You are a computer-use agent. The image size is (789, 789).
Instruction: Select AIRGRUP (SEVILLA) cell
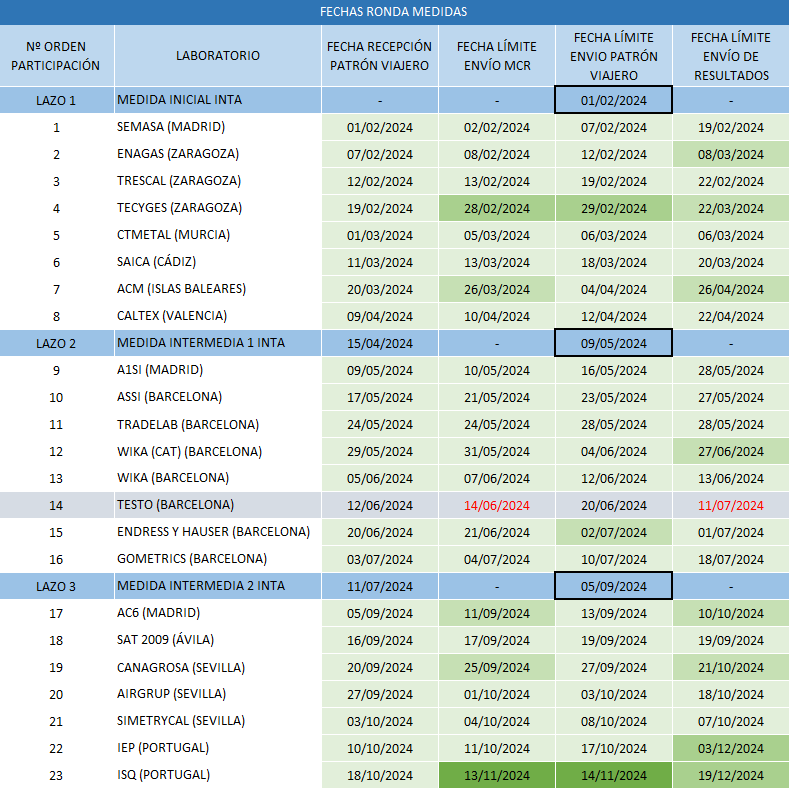(x=218, y=694)
